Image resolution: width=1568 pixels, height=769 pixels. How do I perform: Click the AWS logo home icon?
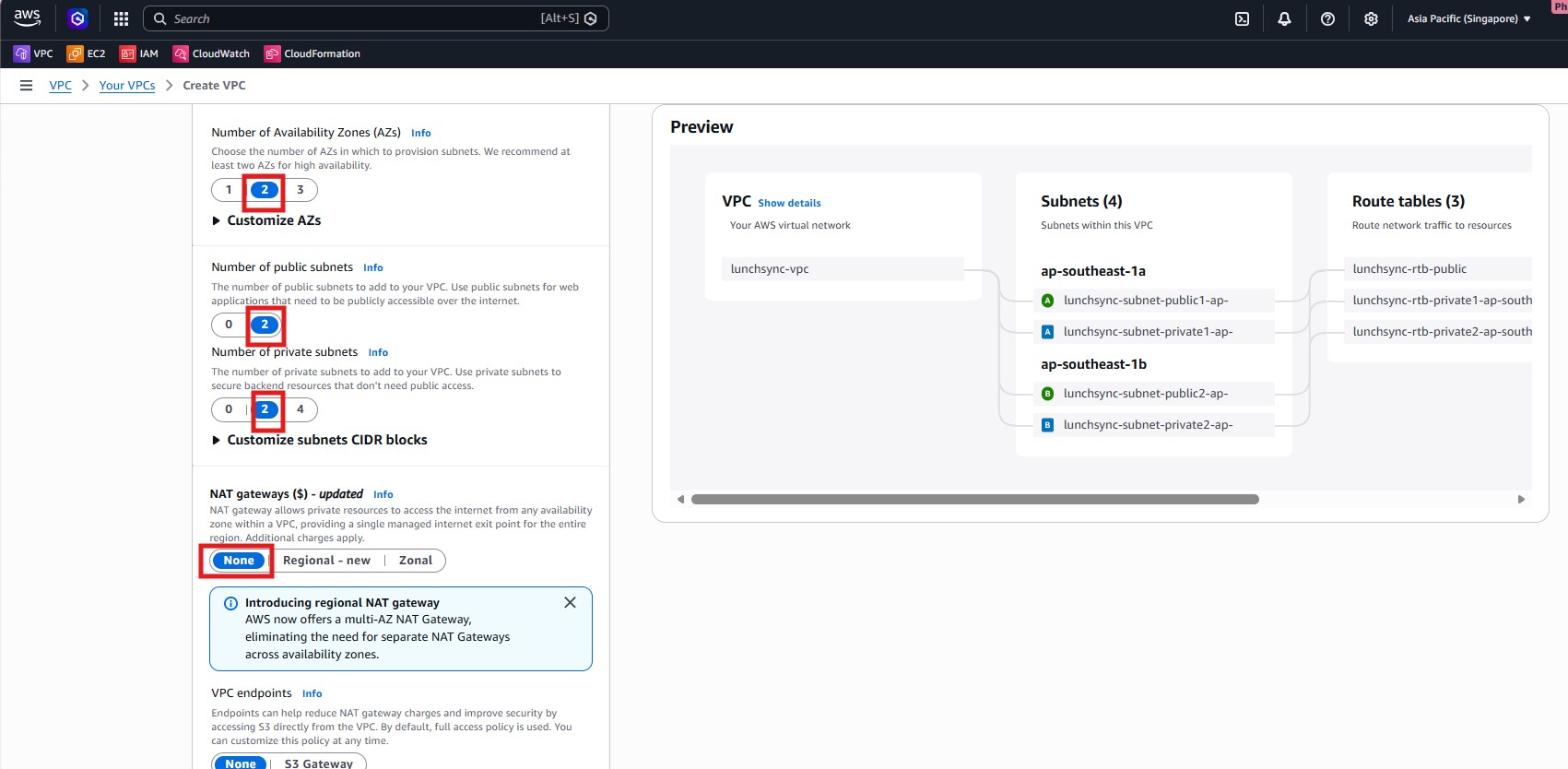click(x=28, y=18)
